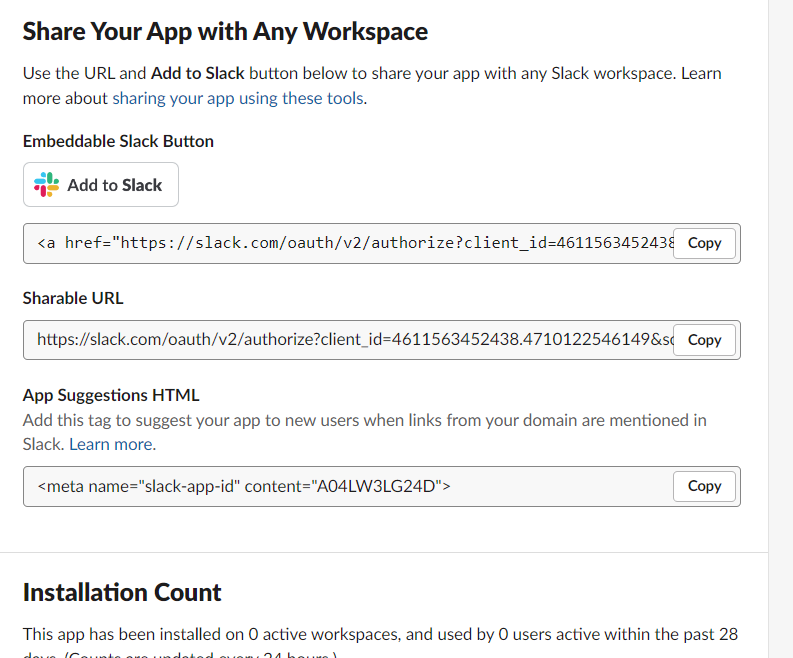
Task: Click the Slack logo in Add to Slack button
Action: pos(47,185)
